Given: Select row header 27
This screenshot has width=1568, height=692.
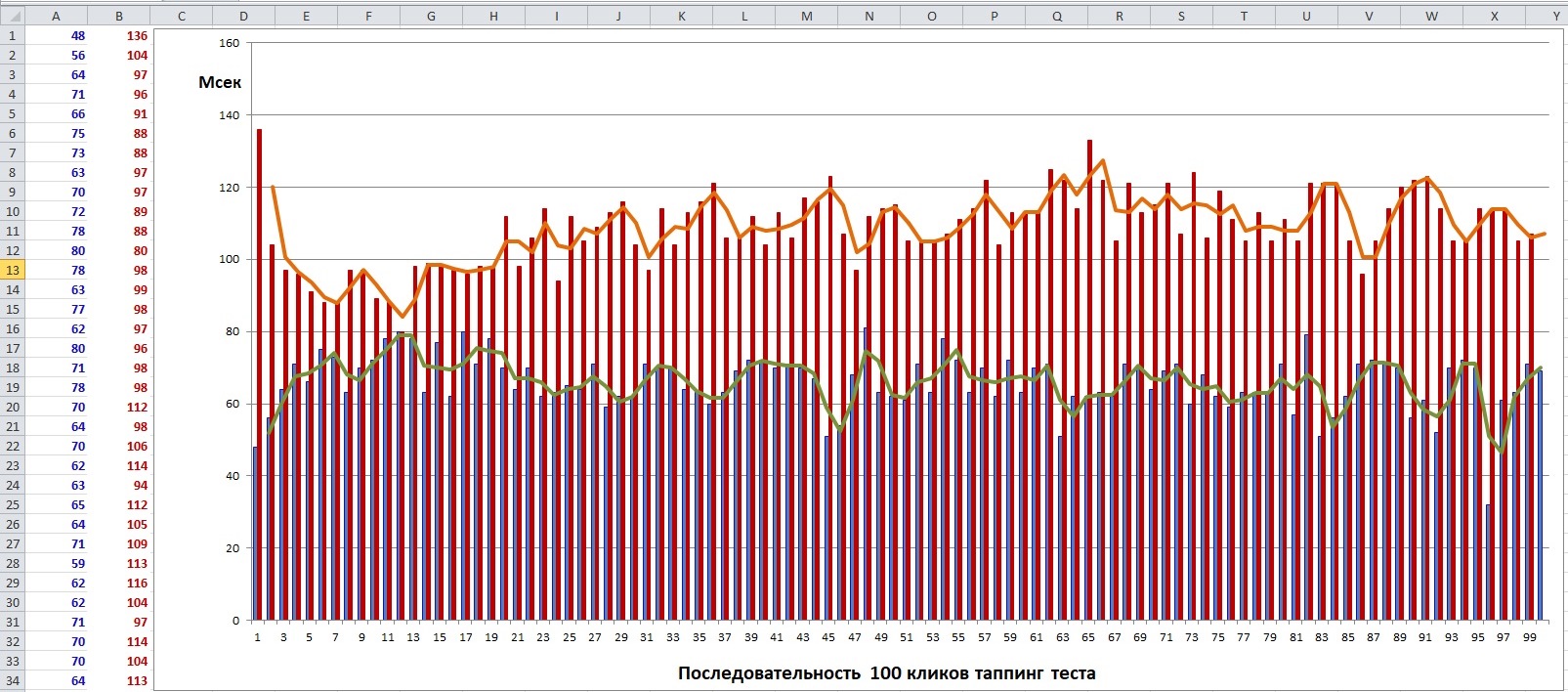Looking at the screenshot, I should pyautogui.click(x=12, y=543).
